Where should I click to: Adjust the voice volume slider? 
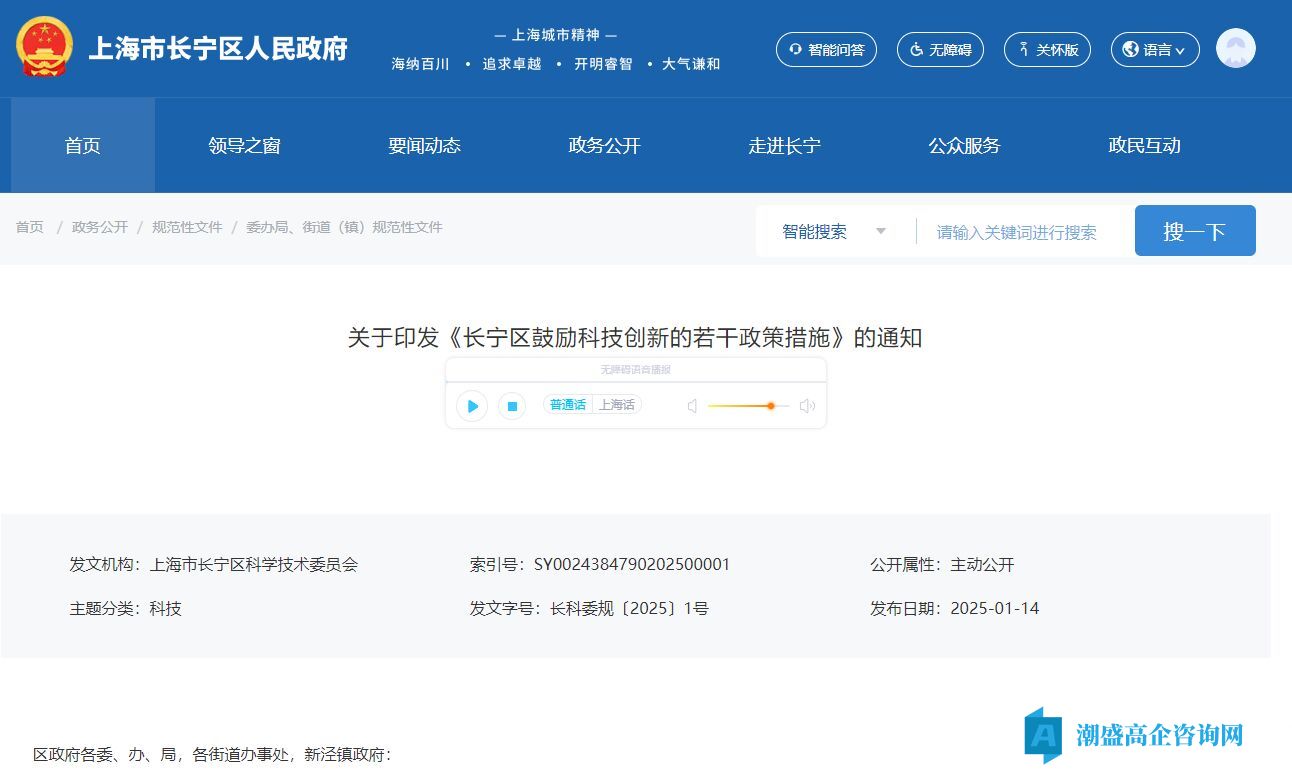pyautogui.click(x=770, y=406)
